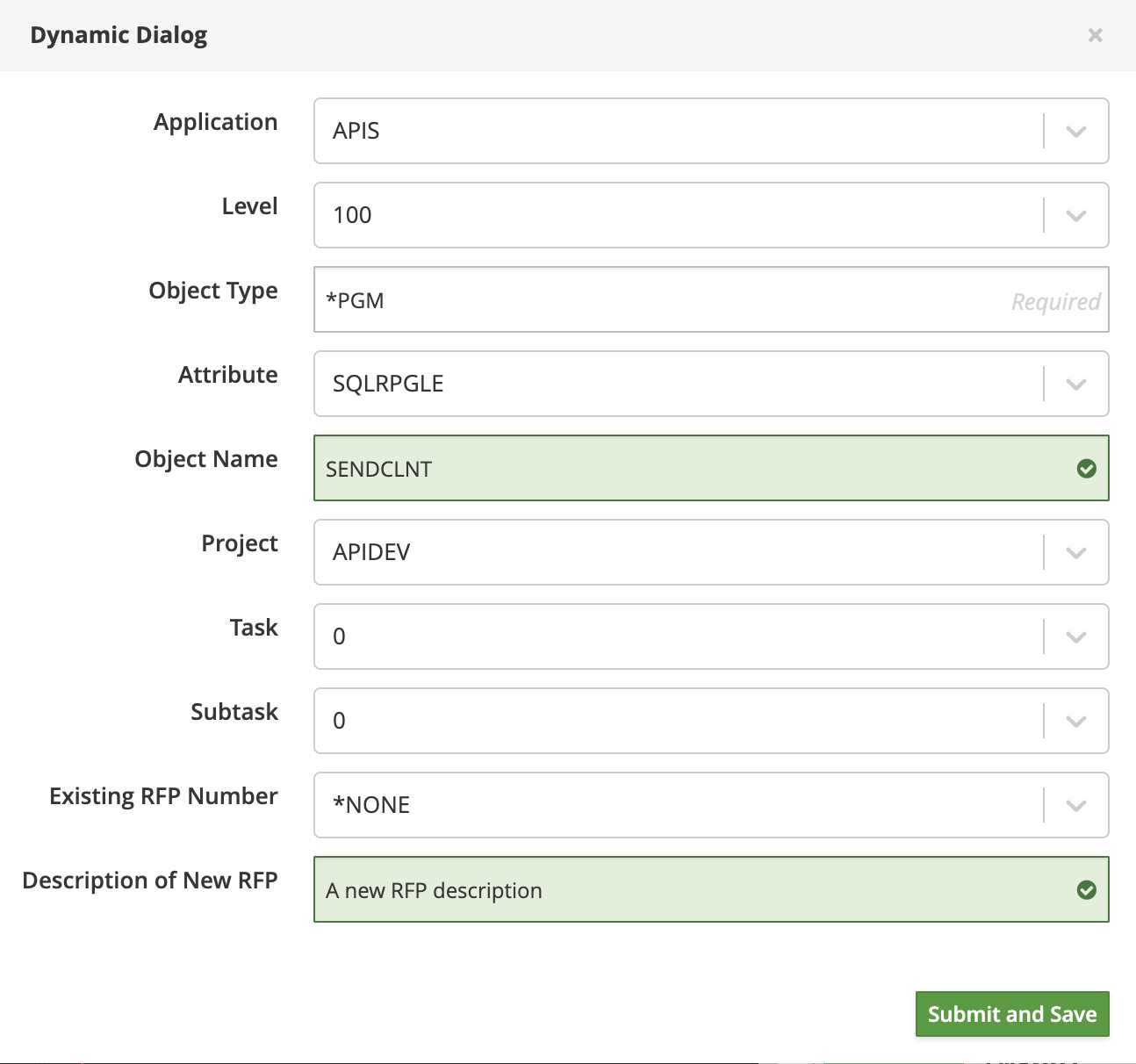Open Existing RFP Number dropdown showing *NONE
1136x1064 pixels.
[711, 805]
